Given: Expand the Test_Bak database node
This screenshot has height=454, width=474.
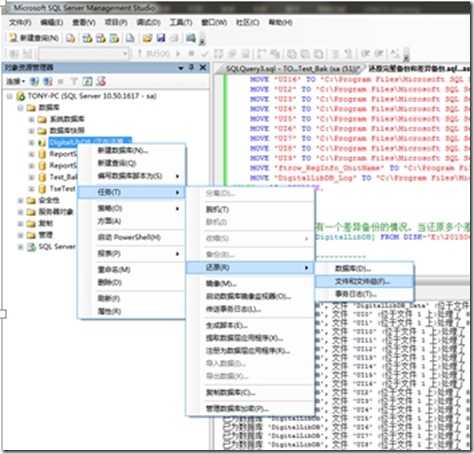Looking at the screenshot, I should 31,177.
